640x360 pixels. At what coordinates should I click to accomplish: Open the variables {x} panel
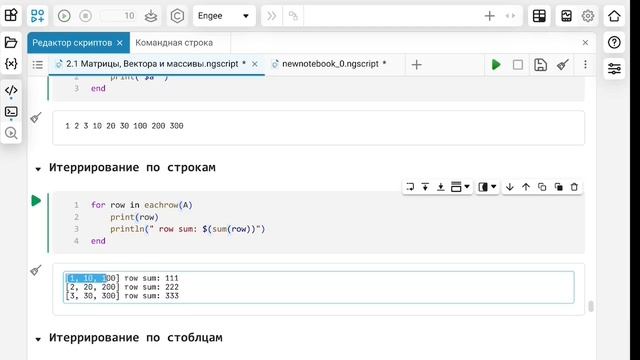tap(11, 63)
